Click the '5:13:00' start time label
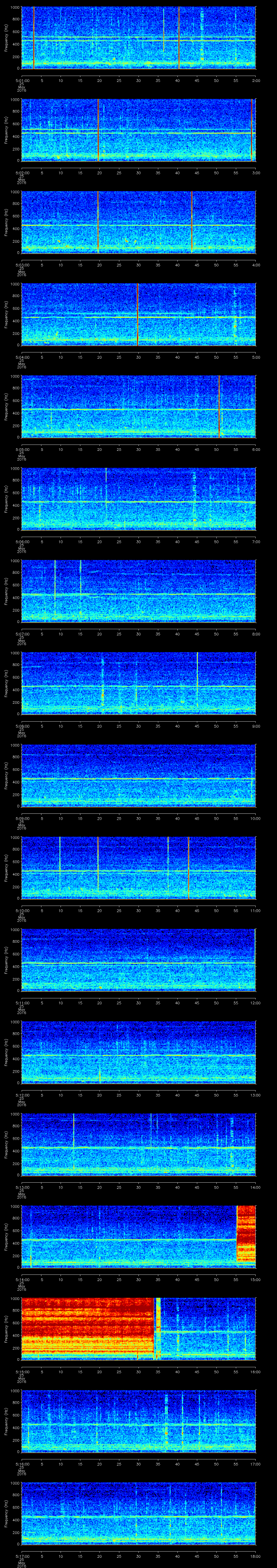This screenshot has height=1568, width=277. pos(22,1187)
